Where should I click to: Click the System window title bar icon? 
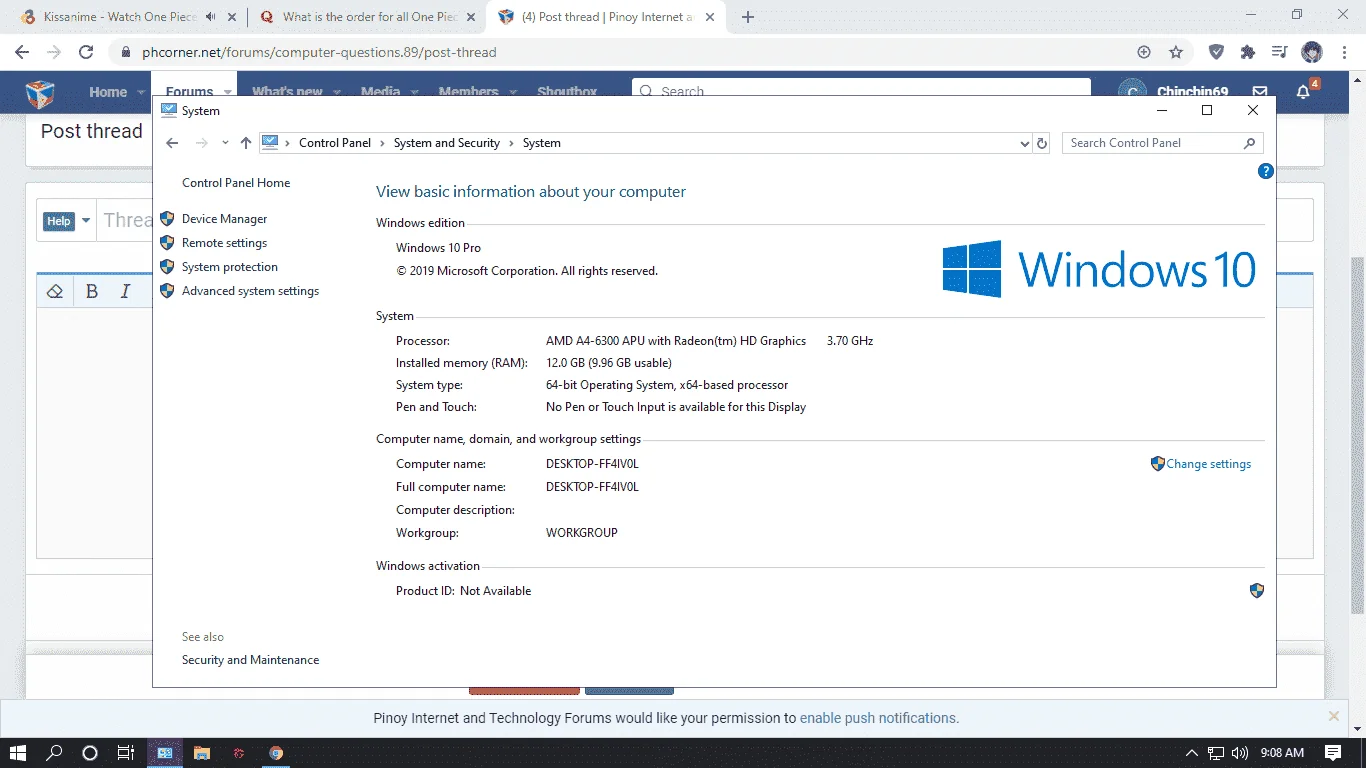169,111
